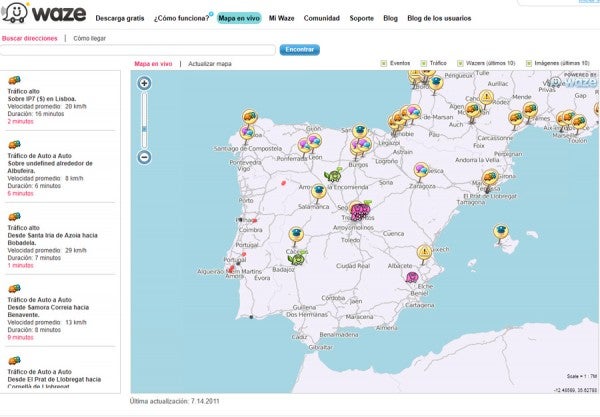Toggle the Wazers (últimos 10) checkbox

460,63
